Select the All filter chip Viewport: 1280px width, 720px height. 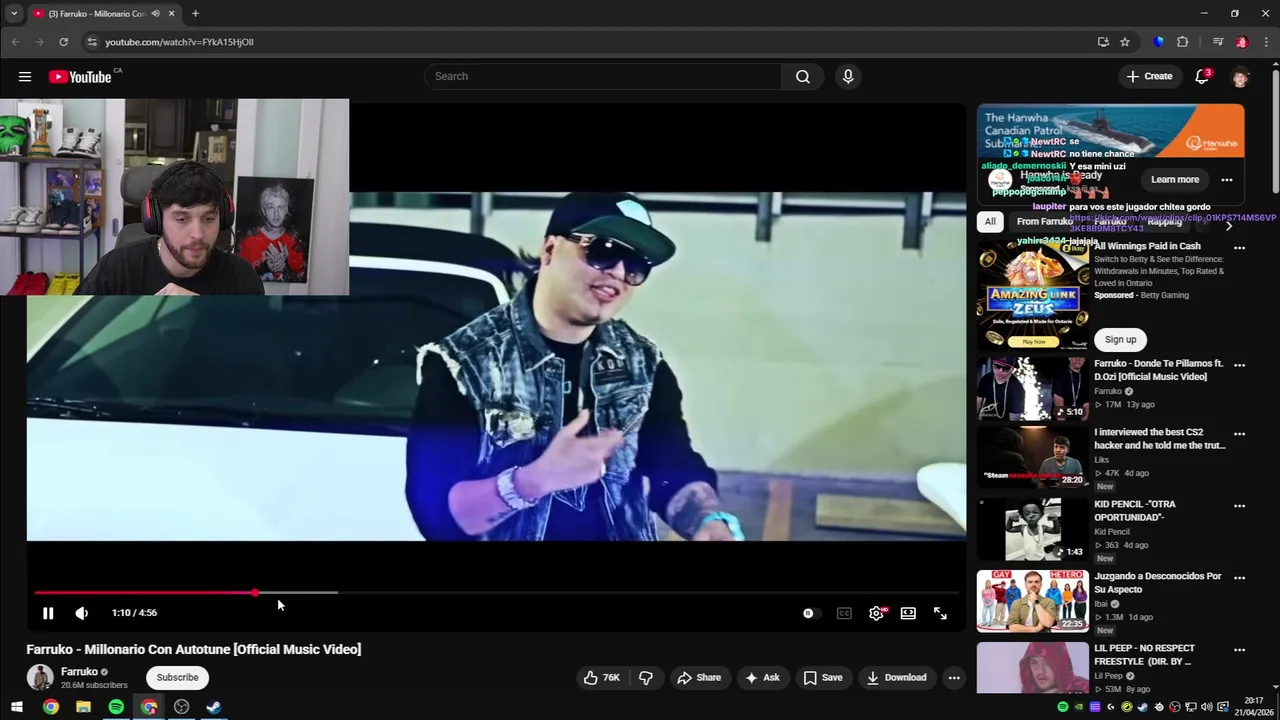click(x=990, y=221)
